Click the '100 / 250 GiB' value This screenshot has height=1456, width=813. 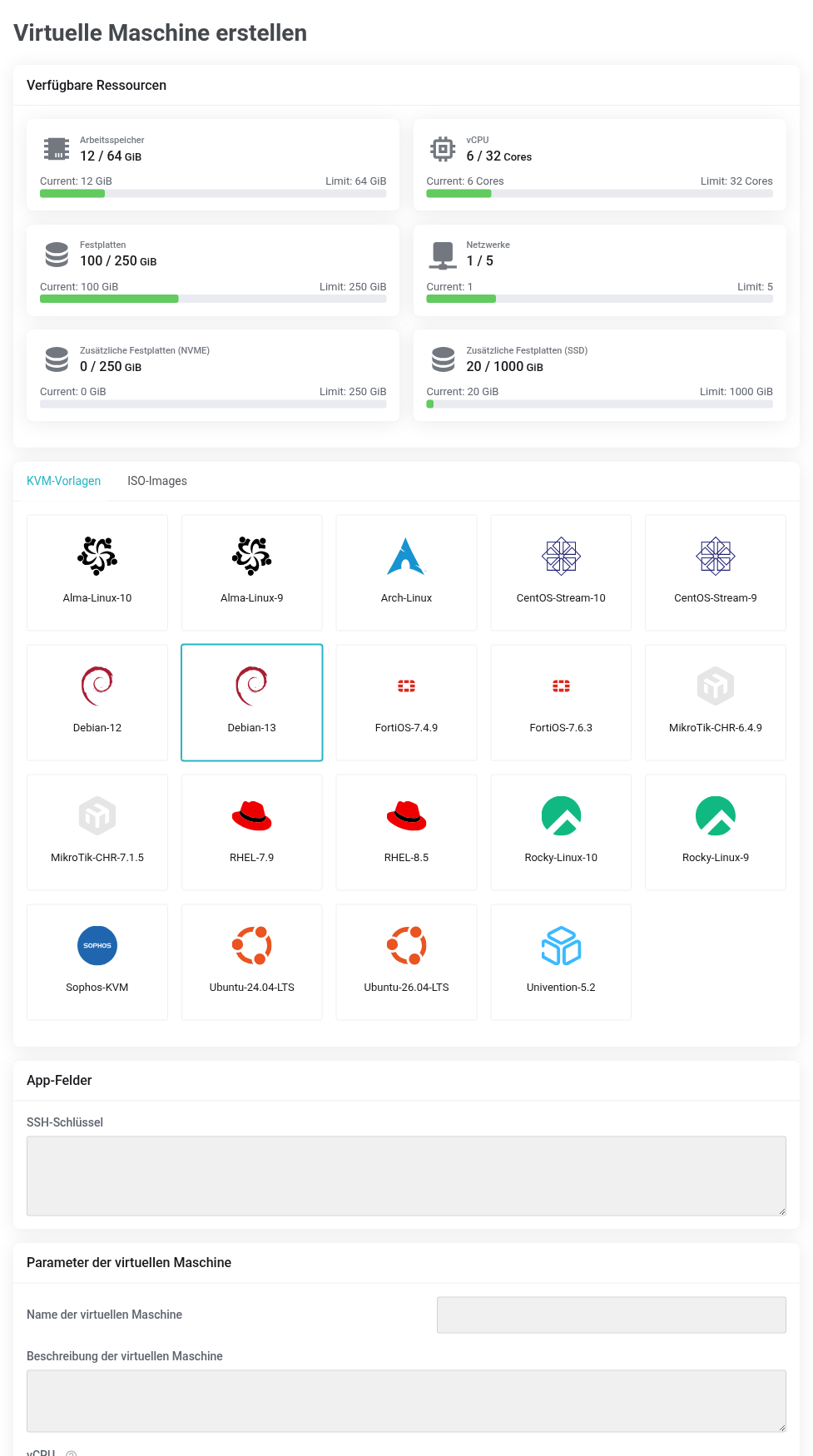coord(118,261)
